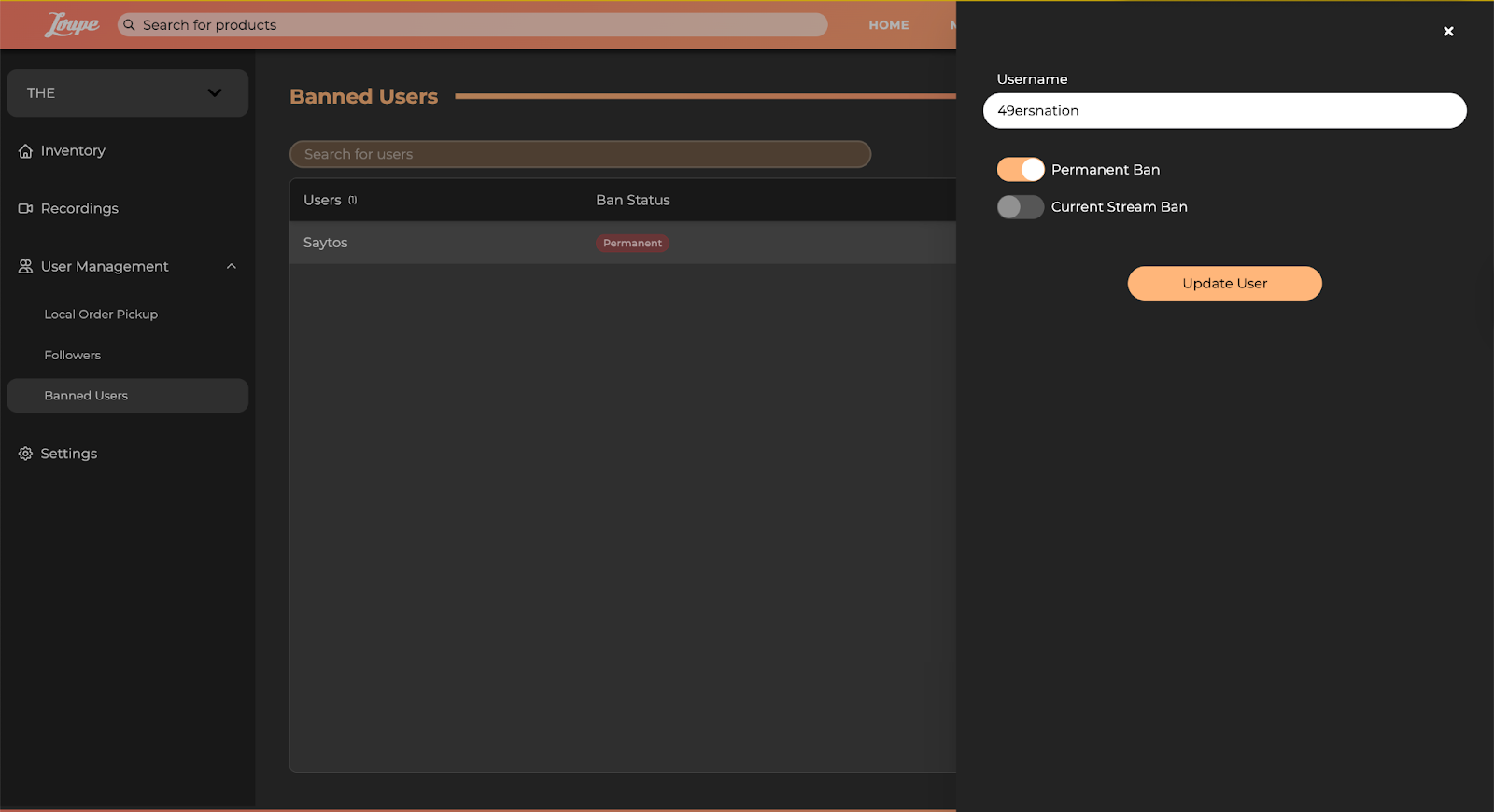Image resolution: width=1494 pixels, height=812 pixels.
Task: Open Local Order Pickup page
Action: point(101,315)
